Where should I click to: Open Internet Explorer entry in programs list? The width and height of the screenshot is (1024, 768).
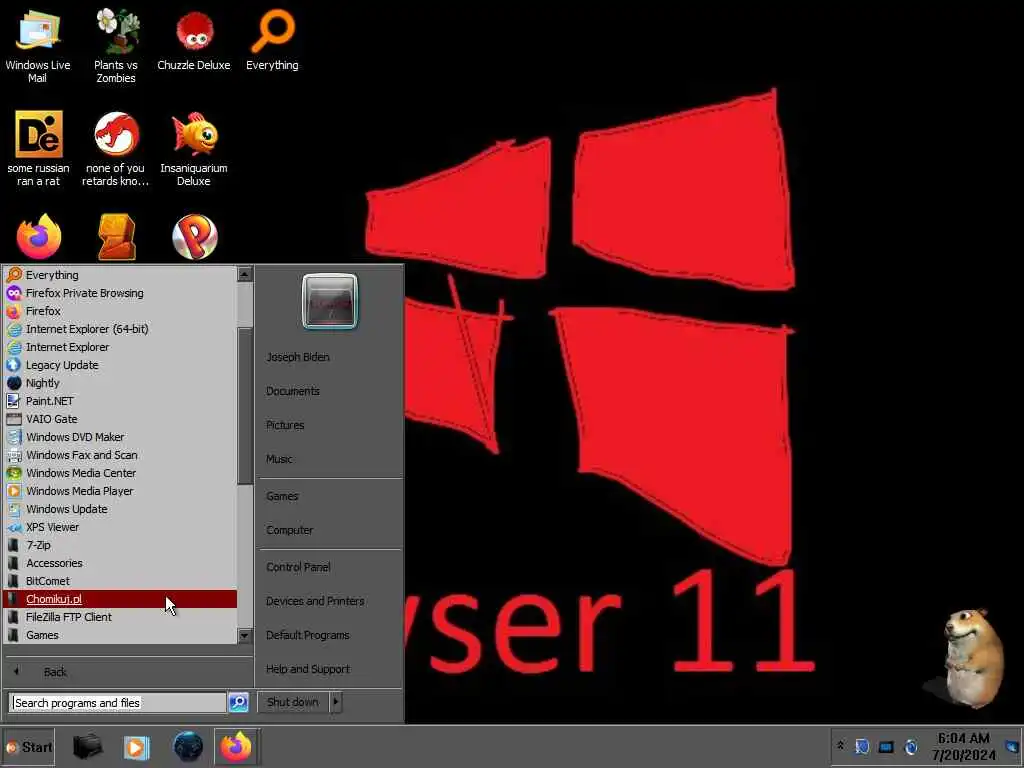tap(120, 347)
